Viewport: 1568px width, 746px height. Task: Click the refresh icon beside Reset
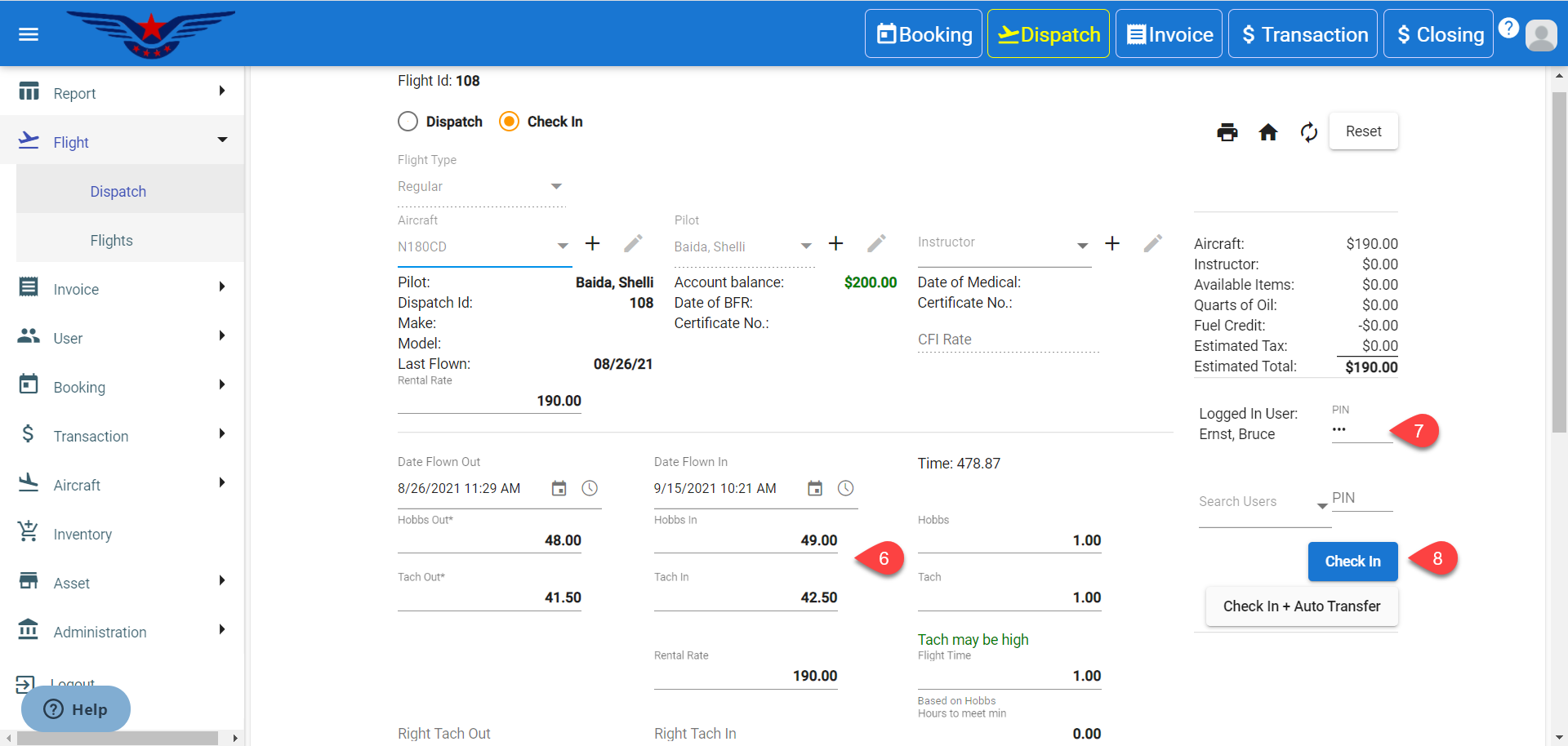pos(1309,132)
